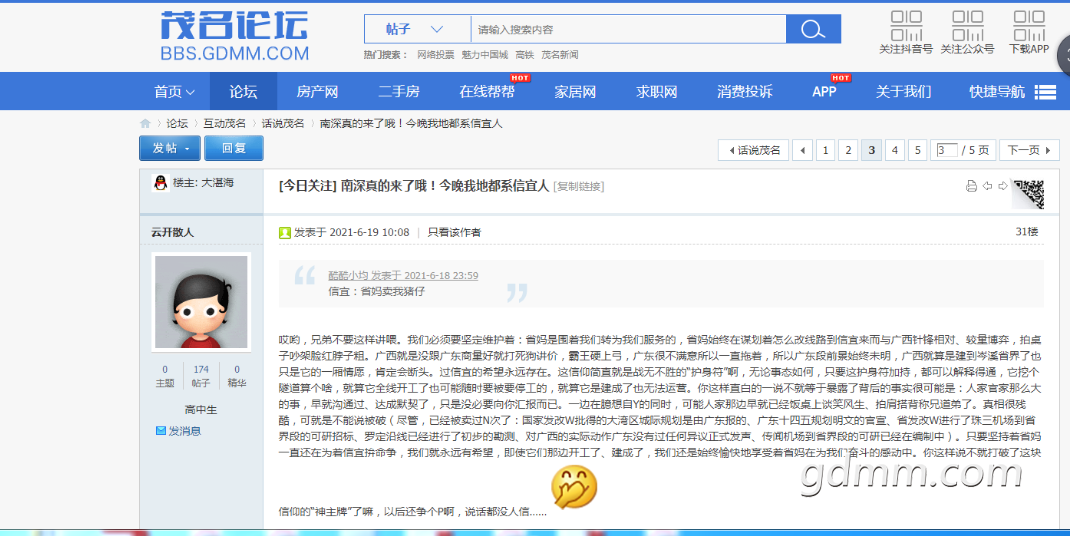Click the 发消息 link

click(x=185, y=431)
